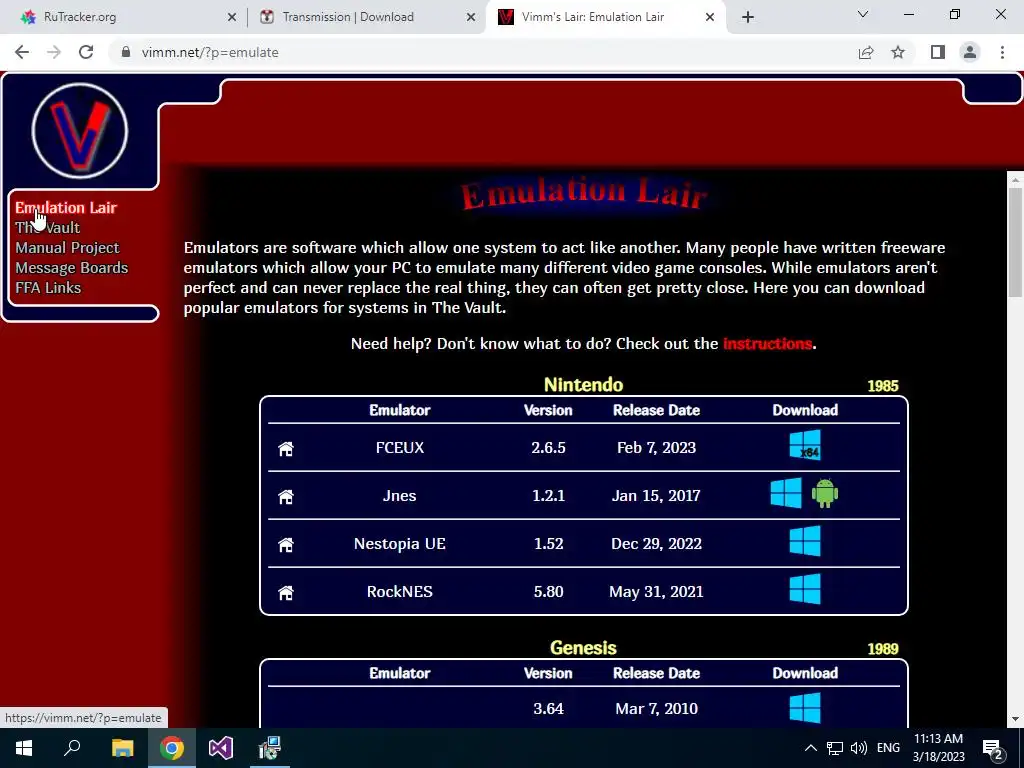The image size is (1024, 768).
Task: Open Nestopia UE homepage house icon
Action: (286, 544)
